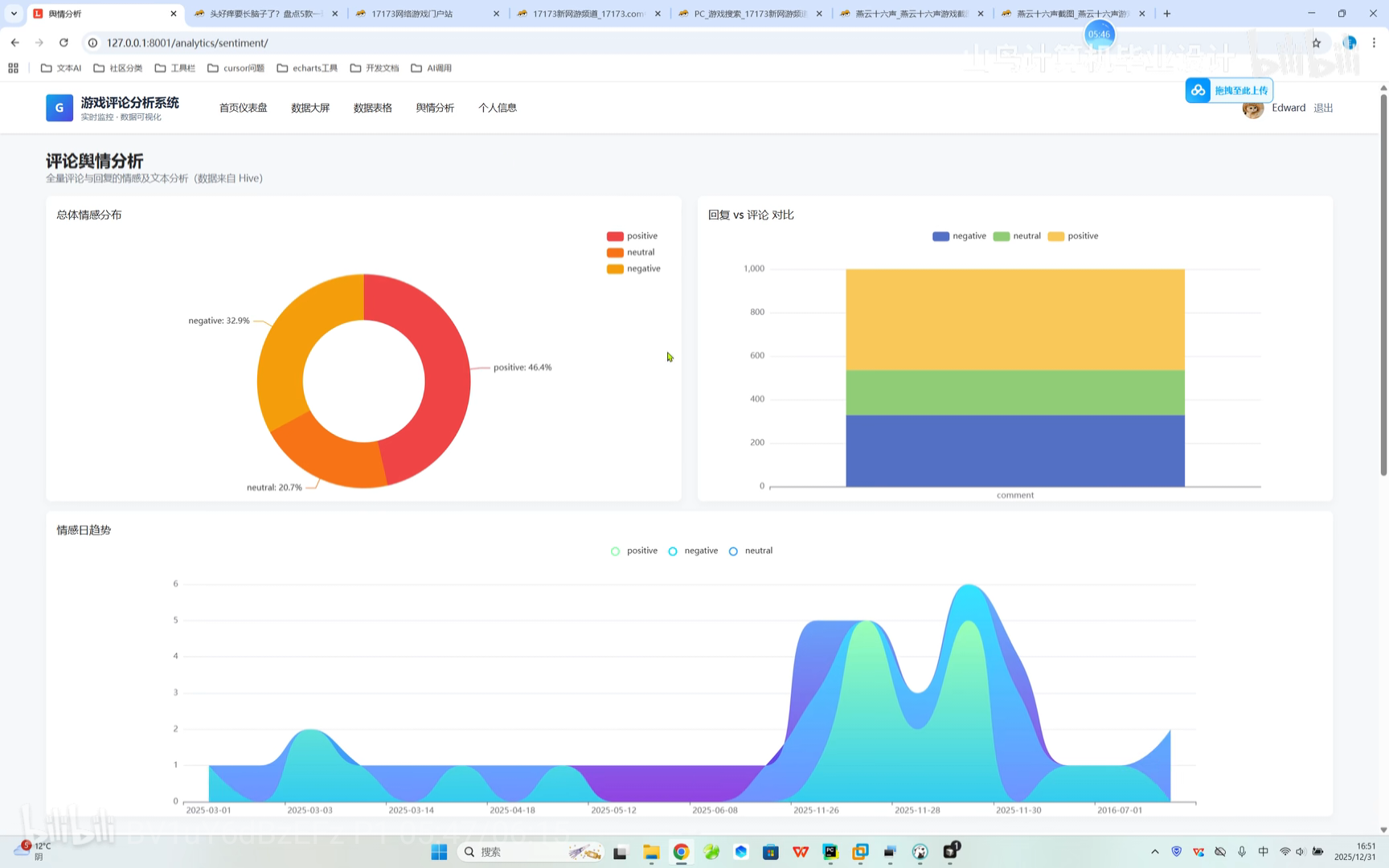Screen dimensions: 1389x868
Task: Click the 退出 logout link
Action: [x=1322, y=107]
